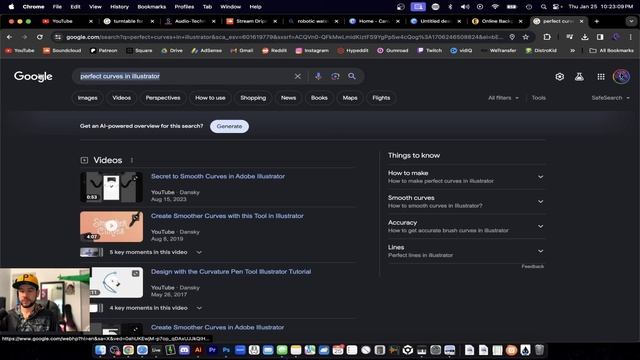
Task: Filter results by Shopping
Action: [253, 98]
